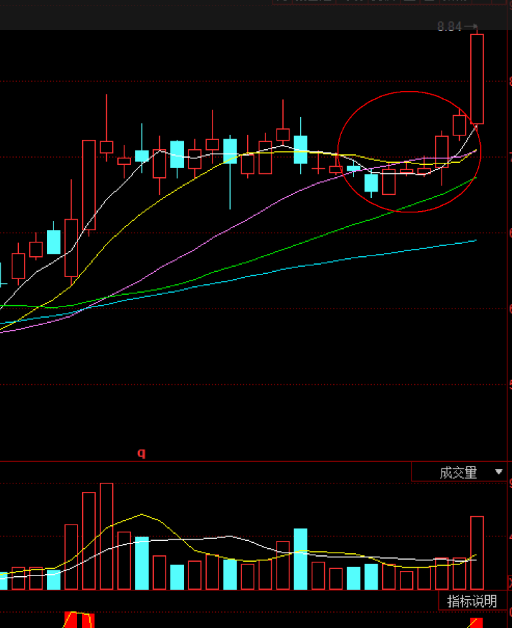Click the tallest red volume bar

(107, 536)
